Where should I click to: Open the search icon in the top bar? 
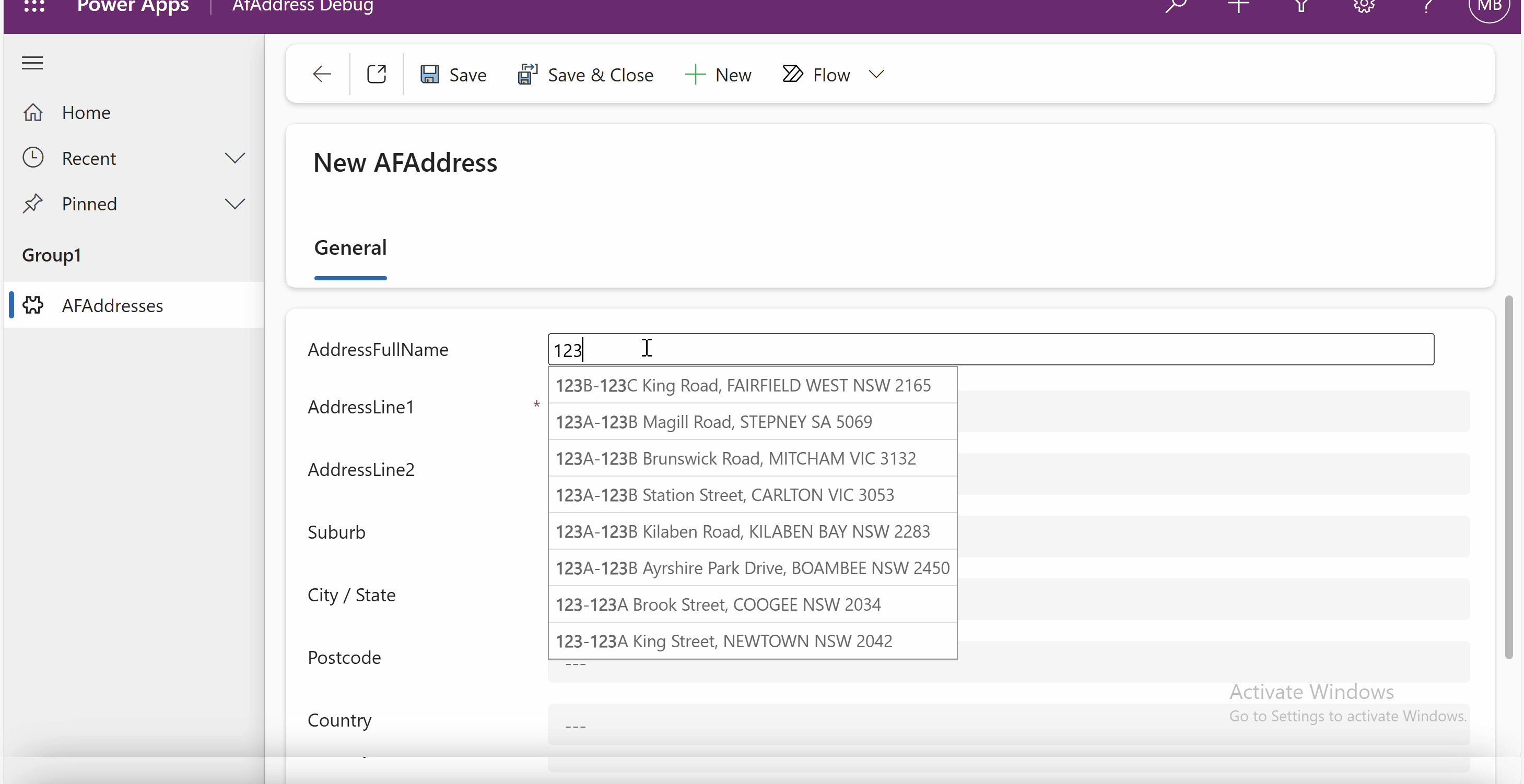click(x=1176, y=6)
